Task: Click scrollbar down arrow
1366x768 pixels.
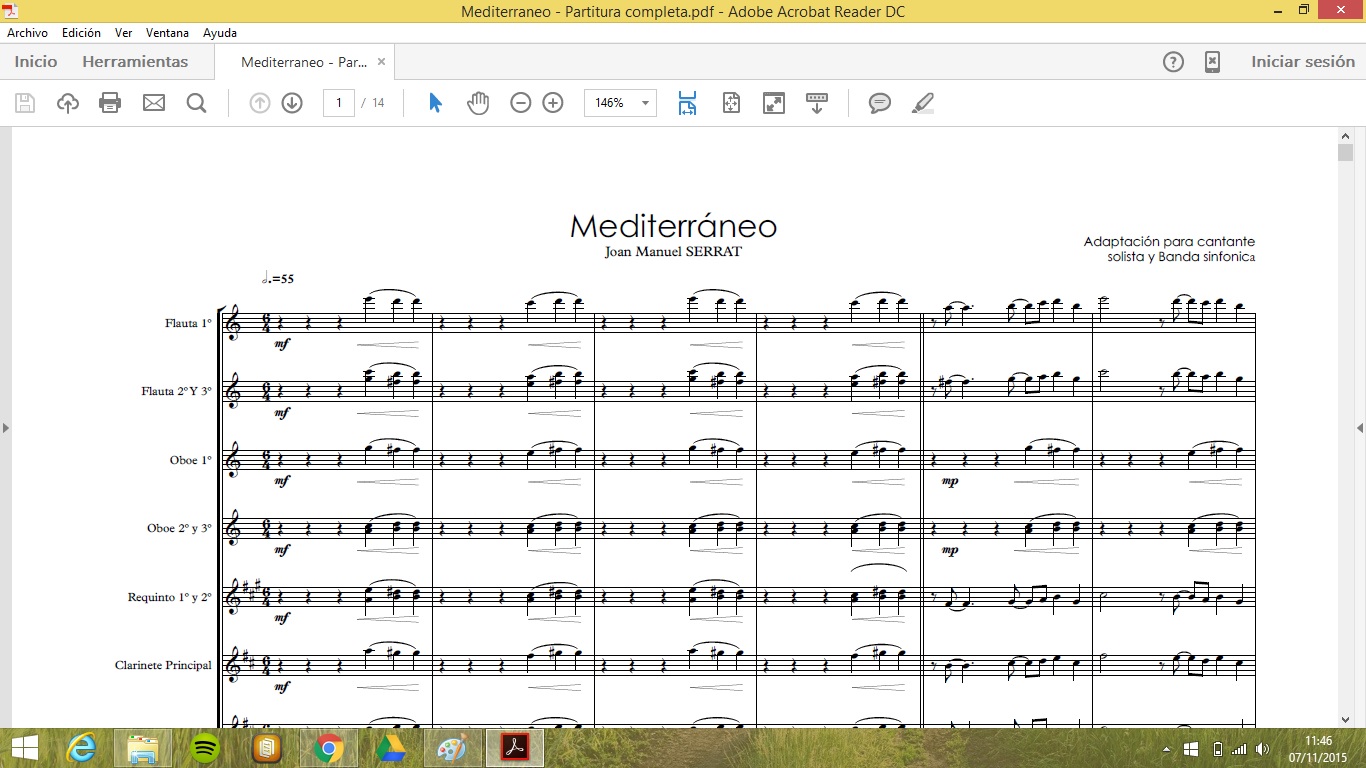Action: [x=1345, y=719]
